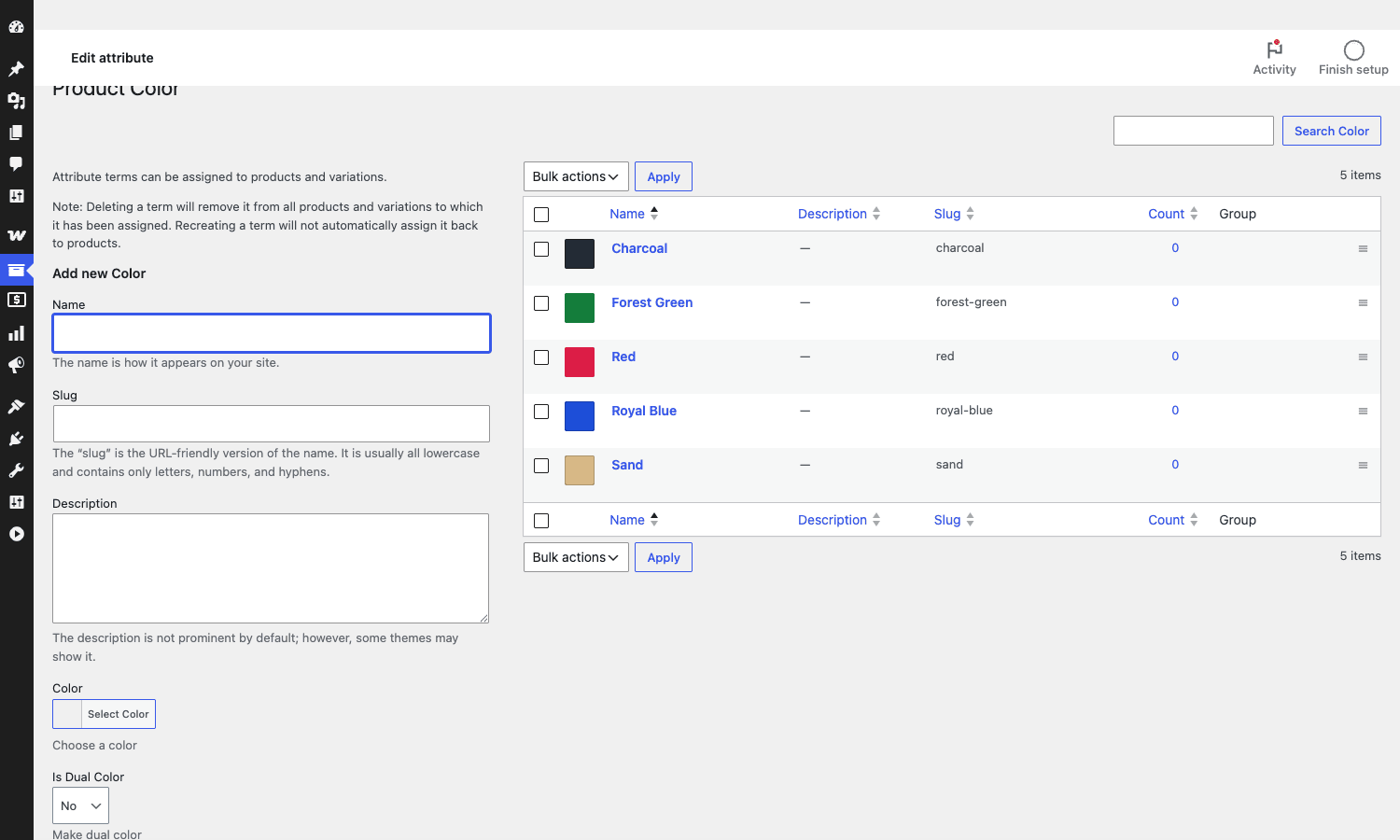Open the Is Dual Color dropdown

pos(80,805)
